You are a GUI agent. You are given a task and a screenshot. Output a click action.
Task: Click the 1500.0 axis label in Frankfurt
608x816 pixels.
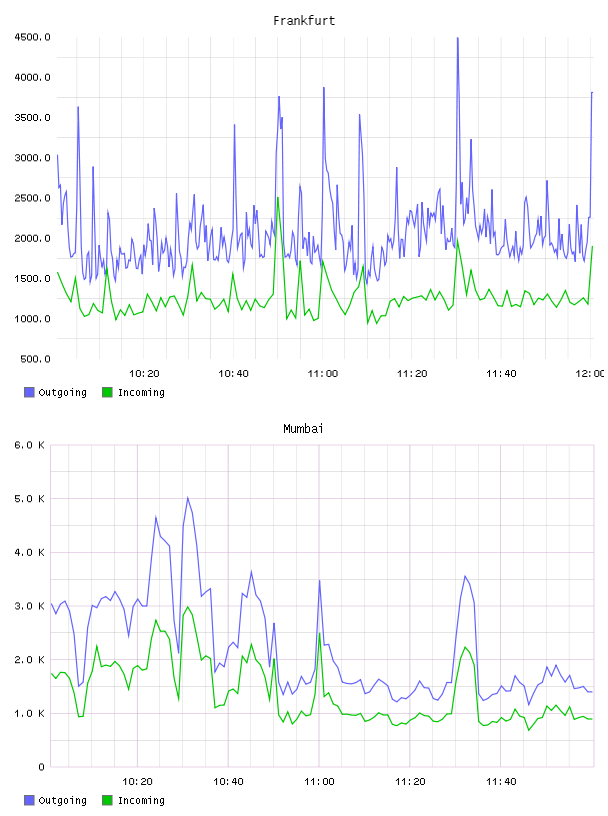click(32, 279)
